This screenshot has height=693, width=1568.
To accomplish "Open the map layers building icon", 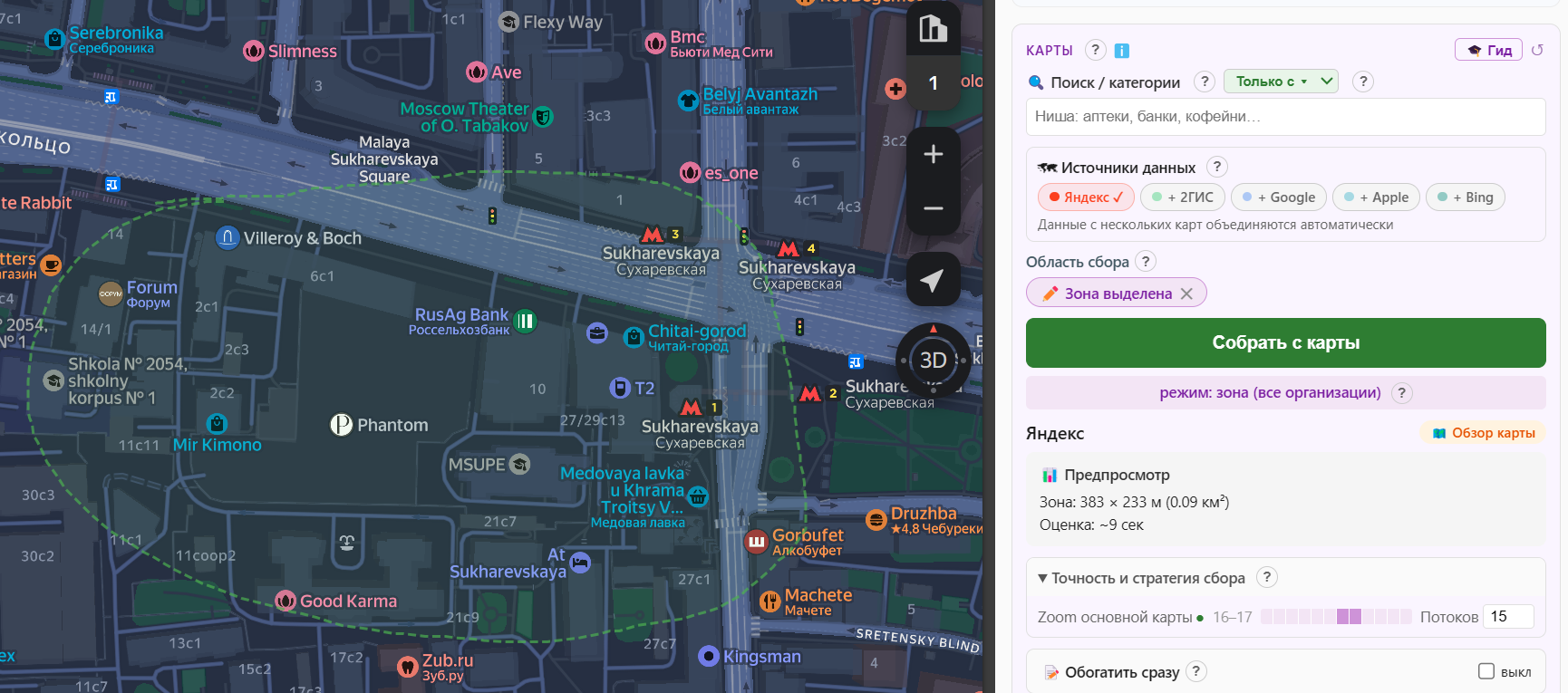I will point(933,29).
